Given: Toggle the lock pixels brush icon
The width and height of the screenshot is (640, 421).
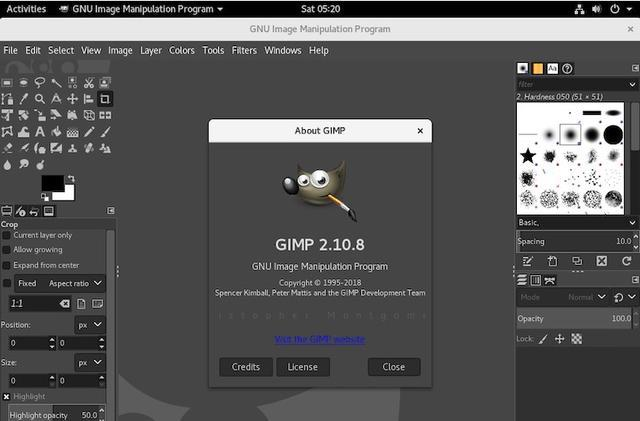Looking at the screenshot, I should [x=543, y=339].
